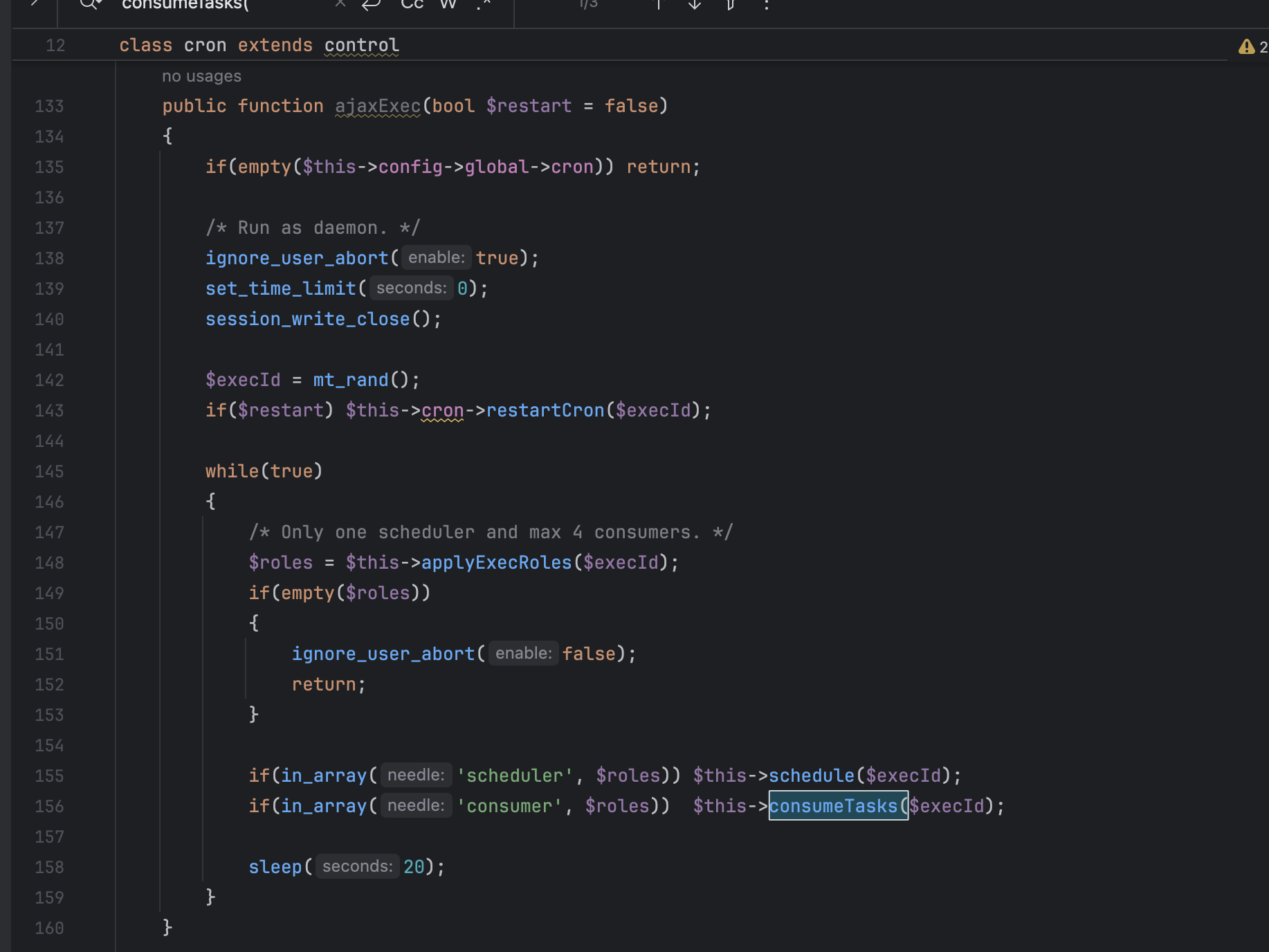Image resolution: width=1269 pixels, height=952 pixels.
Task: Click the highlighted consumeTasks method call
Action: click(x=833, y=806)
